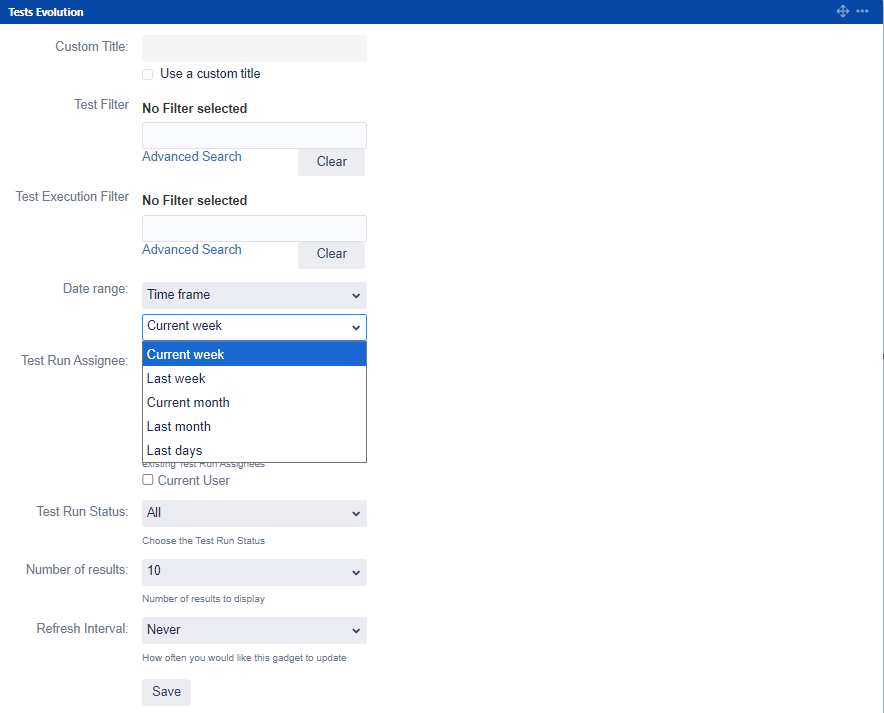Pick Last month in the list
884x713 pixels.
pyautogui.click(x=254, y=426)
